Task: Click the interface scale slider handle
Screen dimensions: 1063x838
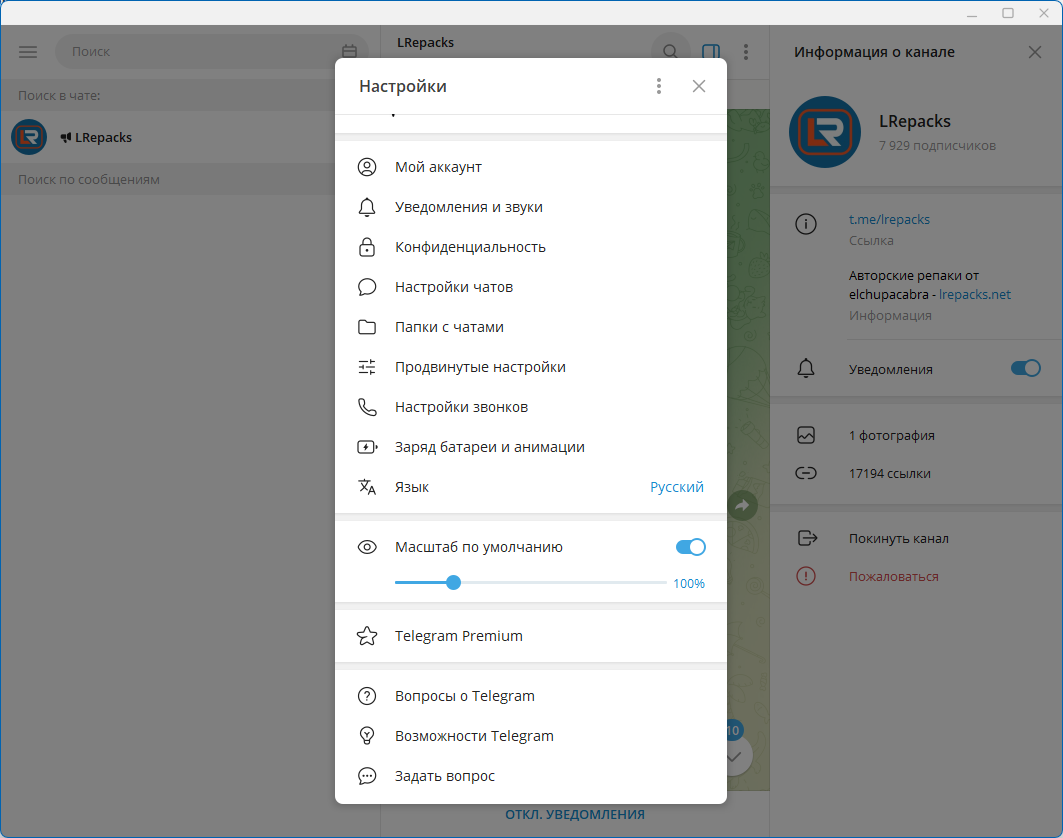Action: [454, 582]
